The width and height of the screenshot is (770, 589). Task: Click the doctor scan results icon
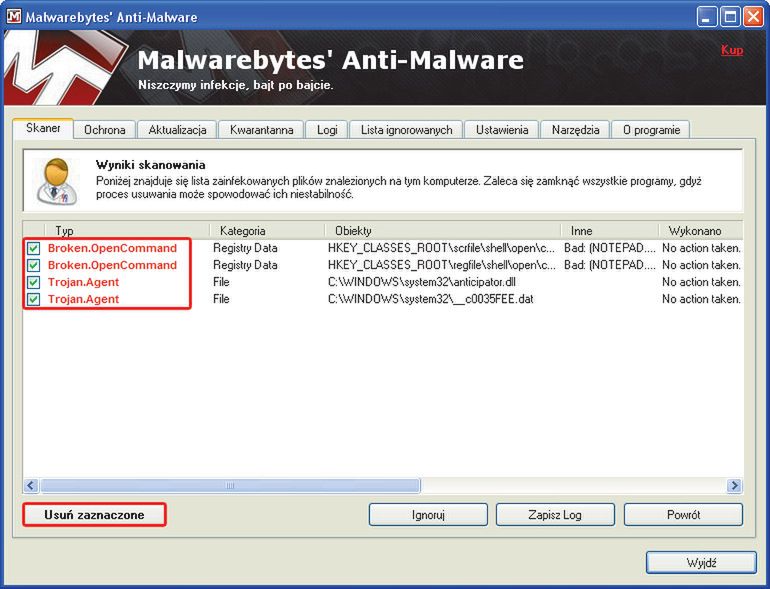pos(57,181)
